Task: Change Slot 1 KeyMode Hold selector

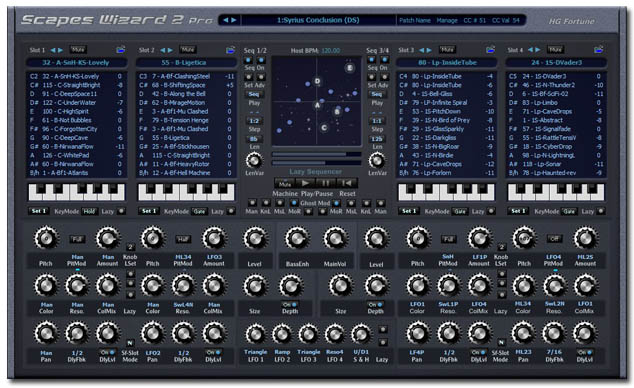Action: pos(89,211)
